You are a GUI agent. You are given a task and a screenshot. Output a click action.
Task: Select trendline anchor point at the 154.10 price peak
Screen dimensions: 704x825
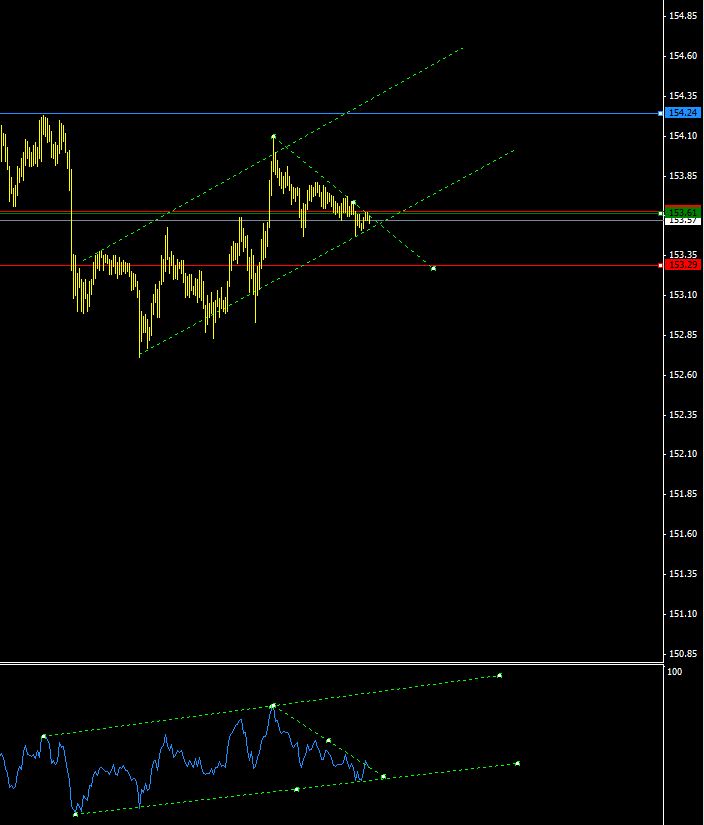pos(274,137)
